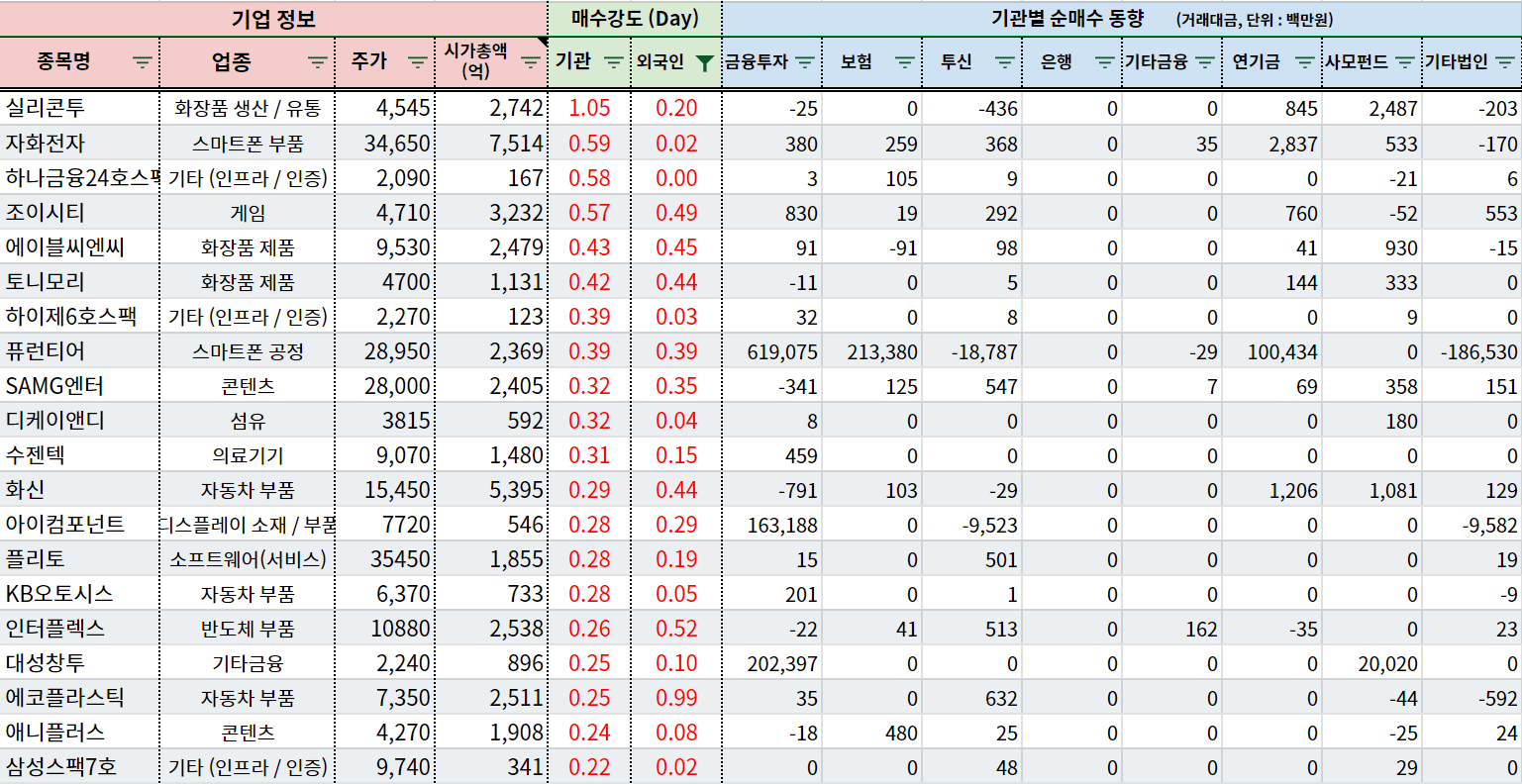Select the 화장품 생산 / 유통 industry cell
1522x784 pixels.
click(248, 108)
